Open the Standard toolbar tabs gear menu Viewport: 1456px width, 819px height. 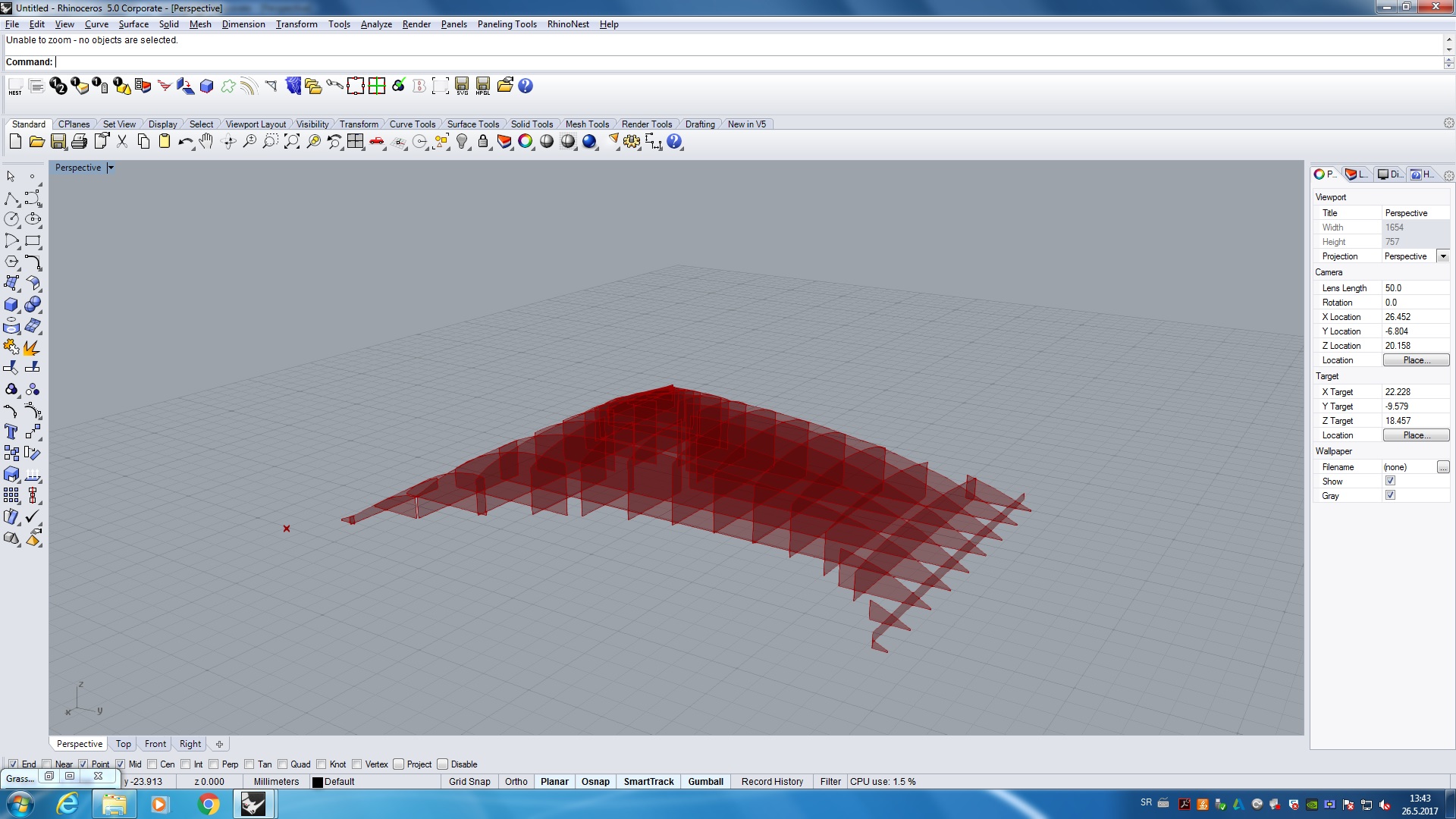coord(1448,124)
